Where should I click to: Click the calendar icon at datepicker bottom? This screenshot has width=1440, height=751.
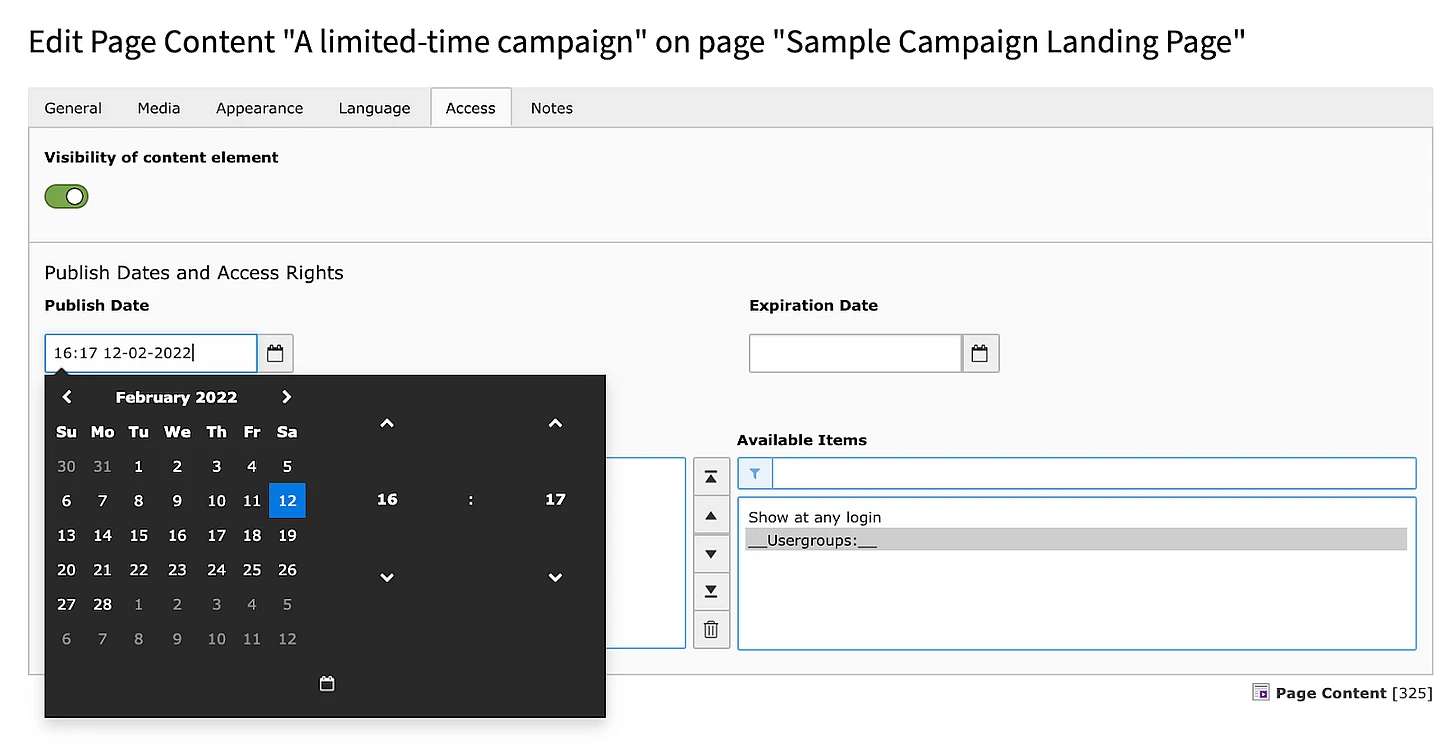pyautogui.click(x=326, y=683)
